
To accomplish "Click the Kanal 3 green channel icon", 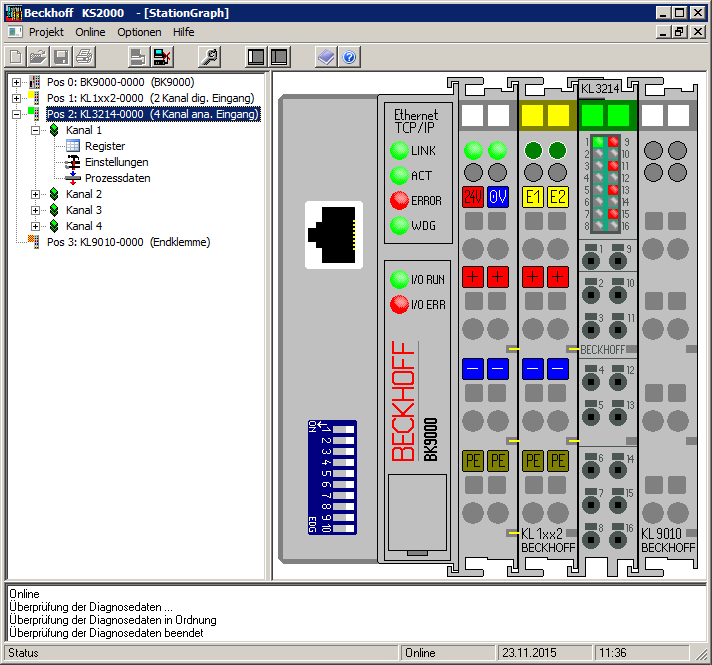I will pyautogui.click(x=54, y=210).
